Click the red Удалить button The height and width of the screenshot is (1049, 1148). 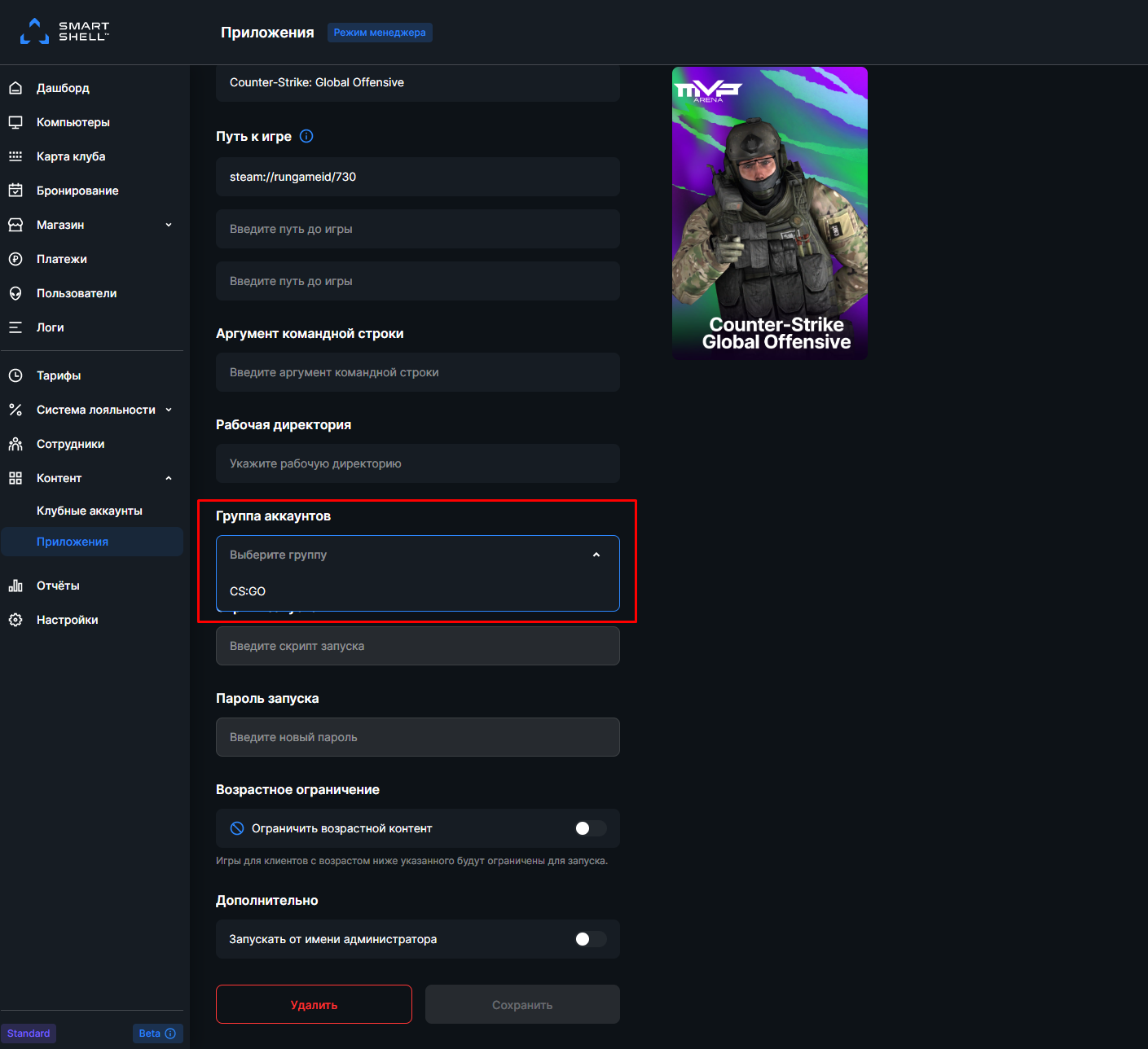(x=314, y=1004)
